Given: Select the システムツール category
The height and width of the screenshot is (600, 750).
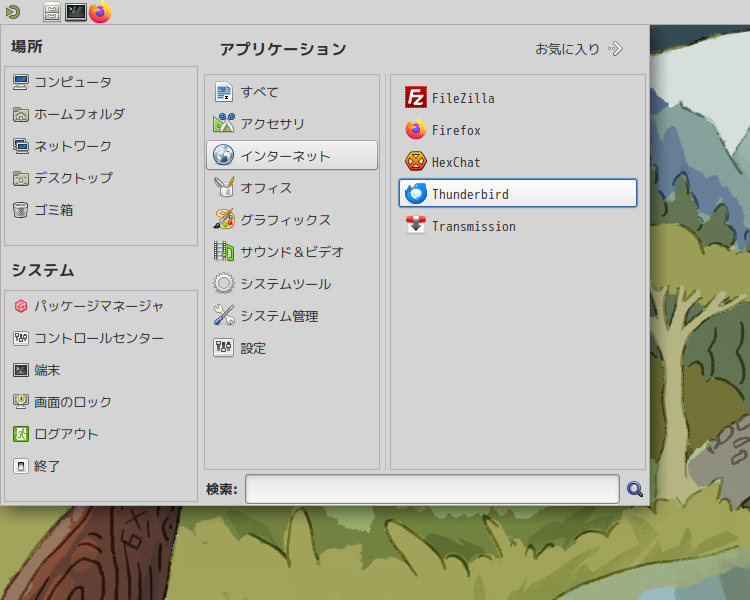Looking at the screenshot, I should 292,284.
